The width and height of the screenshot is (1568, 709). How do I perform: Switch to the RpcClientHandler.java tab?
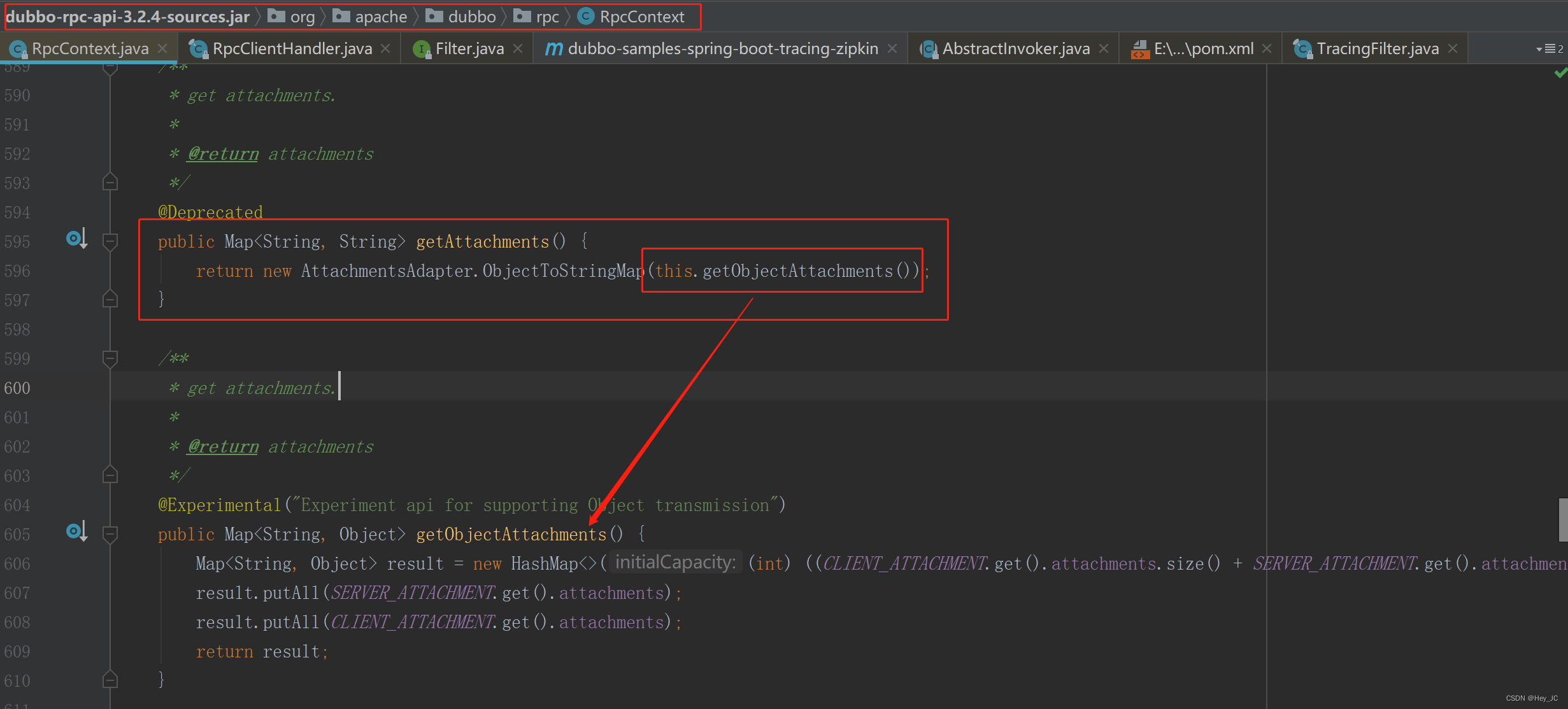point(292,49)
